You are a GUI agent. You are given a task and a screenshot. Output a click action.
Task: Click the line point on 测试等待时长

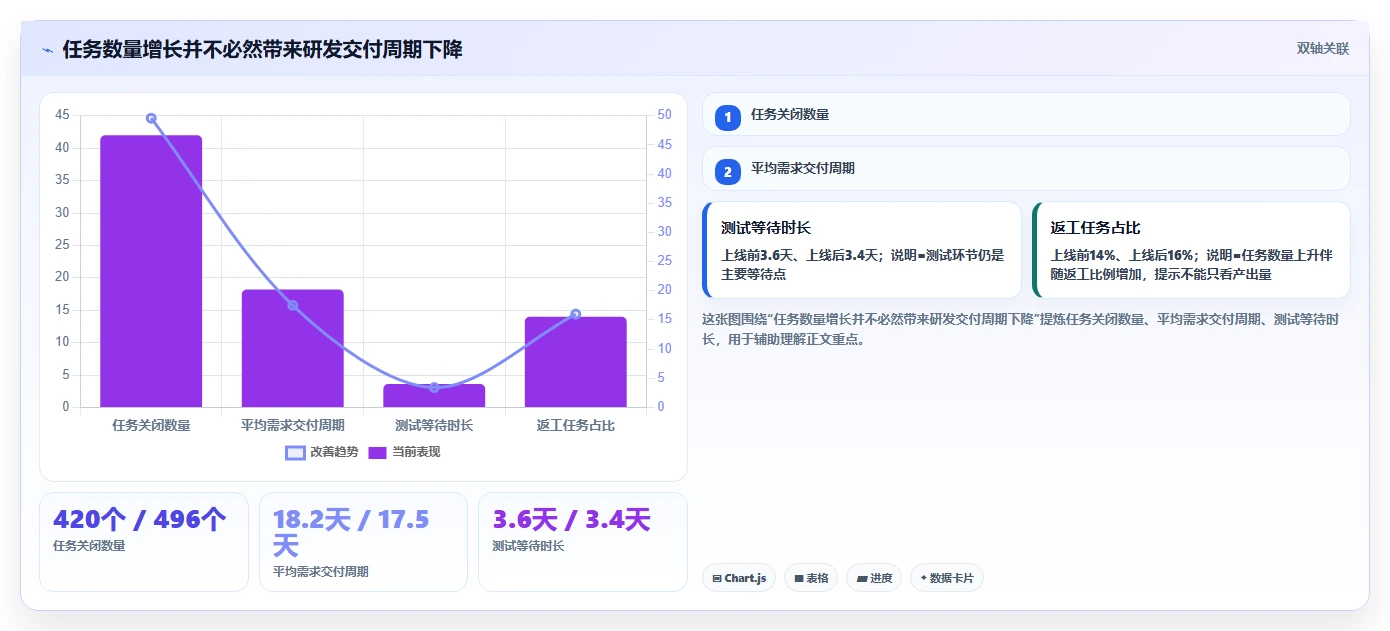434,387
